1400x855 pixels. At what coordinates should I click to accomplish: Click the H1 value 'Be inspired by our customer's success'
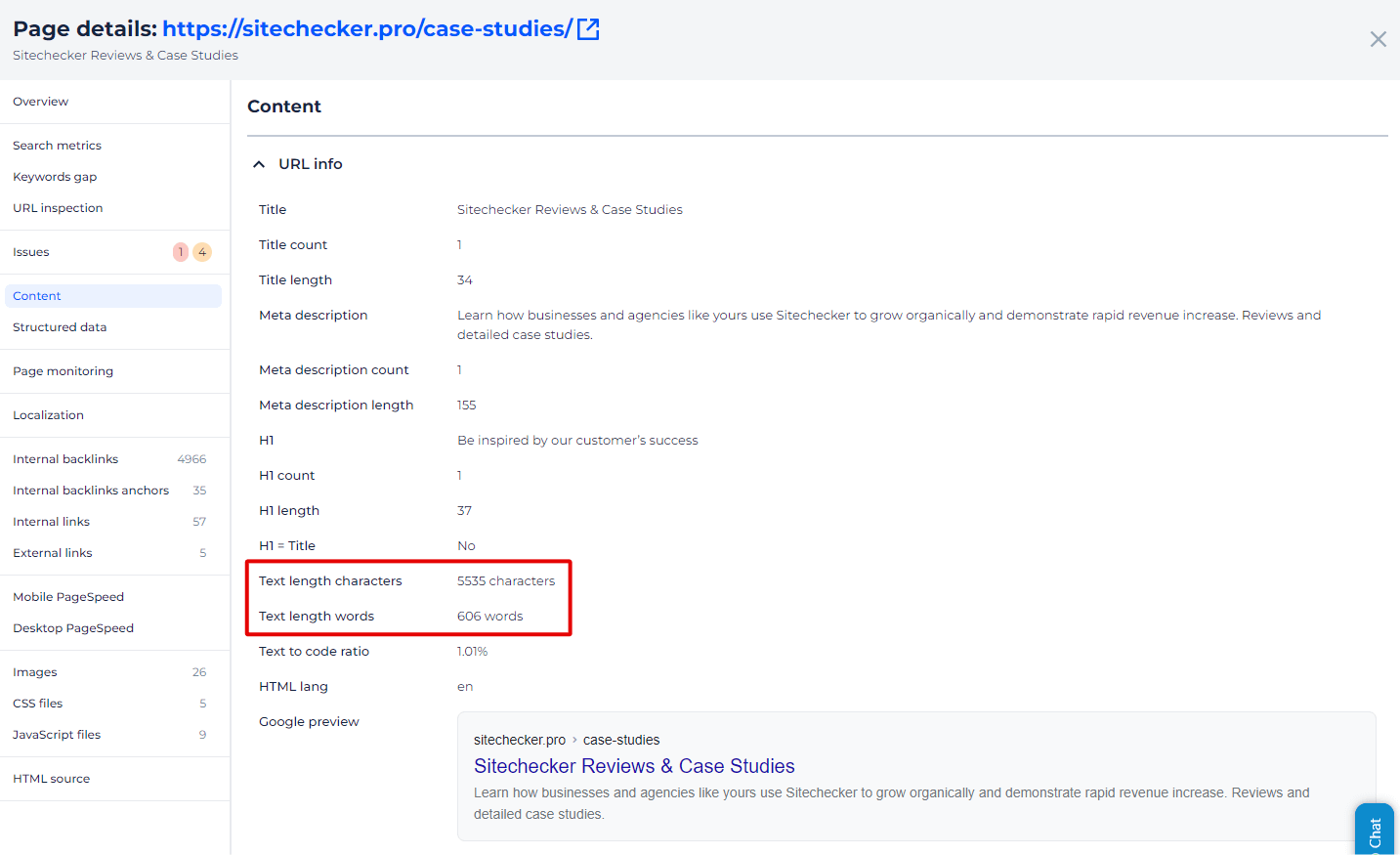click(x=577, y=441)
